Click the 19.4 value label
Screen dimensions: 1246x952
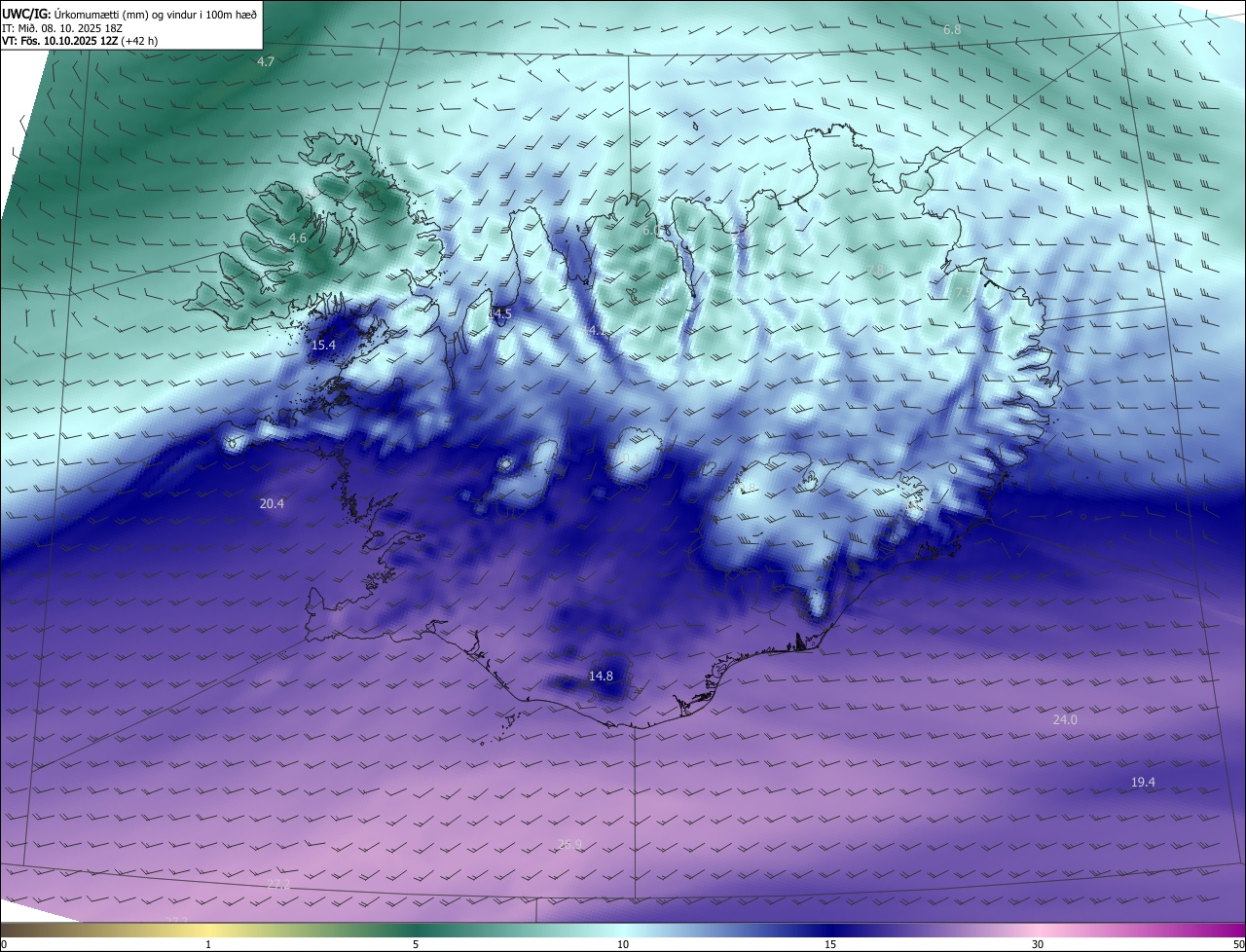(1143, 782)
